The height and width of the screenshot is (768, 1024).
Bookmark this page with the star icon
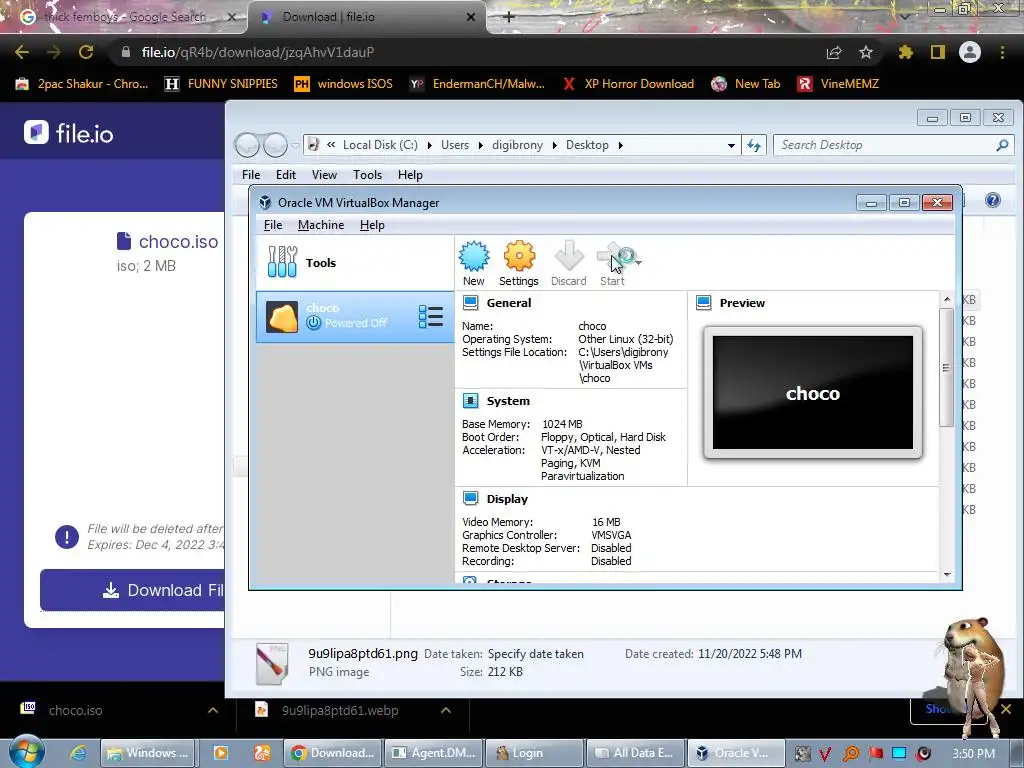(865, 52)
